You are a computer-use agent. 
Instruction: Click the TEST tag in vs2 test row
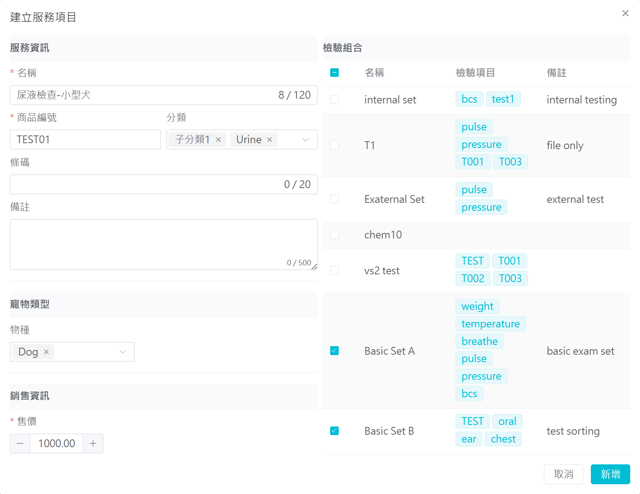click(x=473, y=261)
